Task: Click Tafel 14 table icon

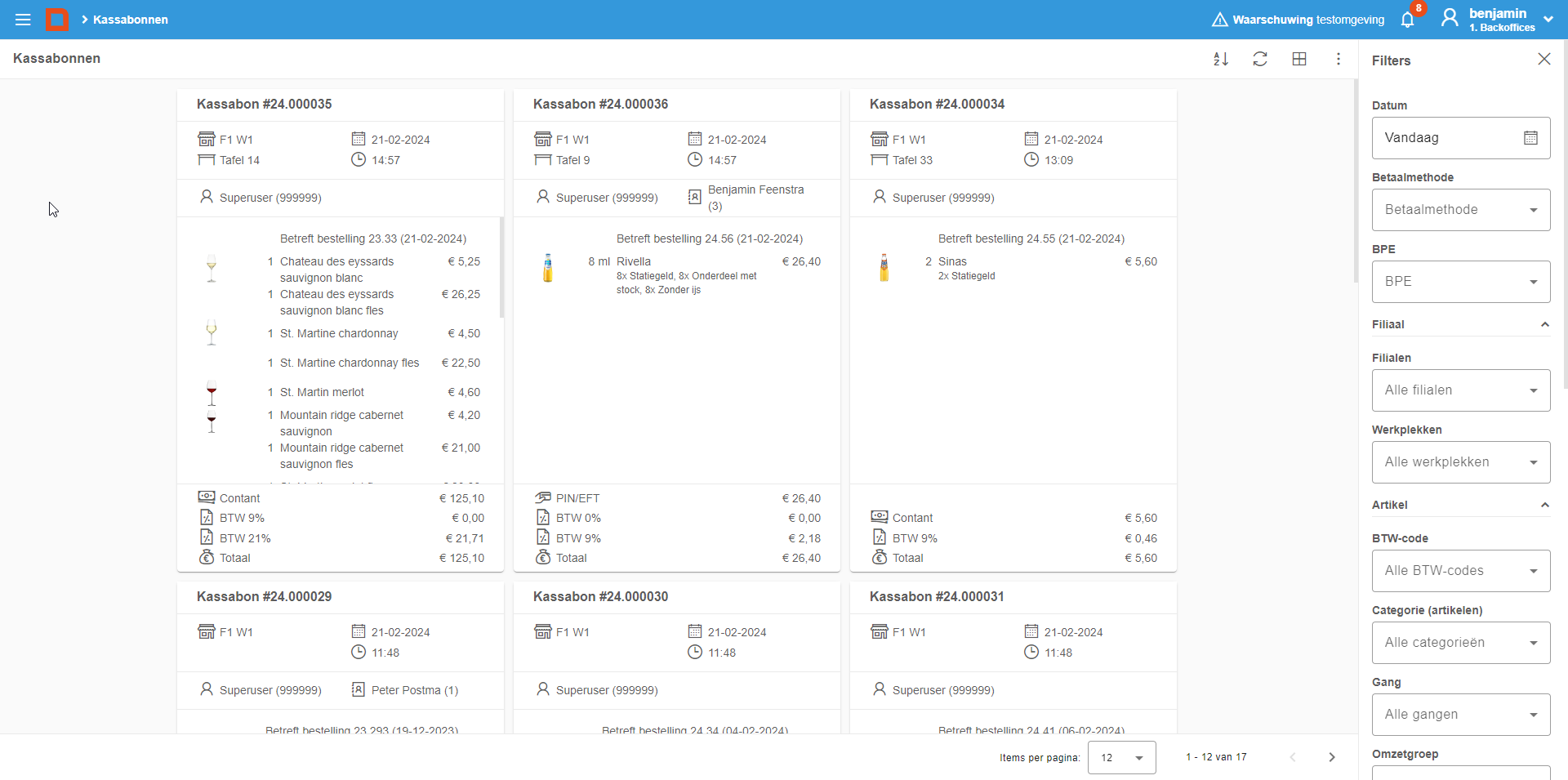Action: click(x=207, y=160)
